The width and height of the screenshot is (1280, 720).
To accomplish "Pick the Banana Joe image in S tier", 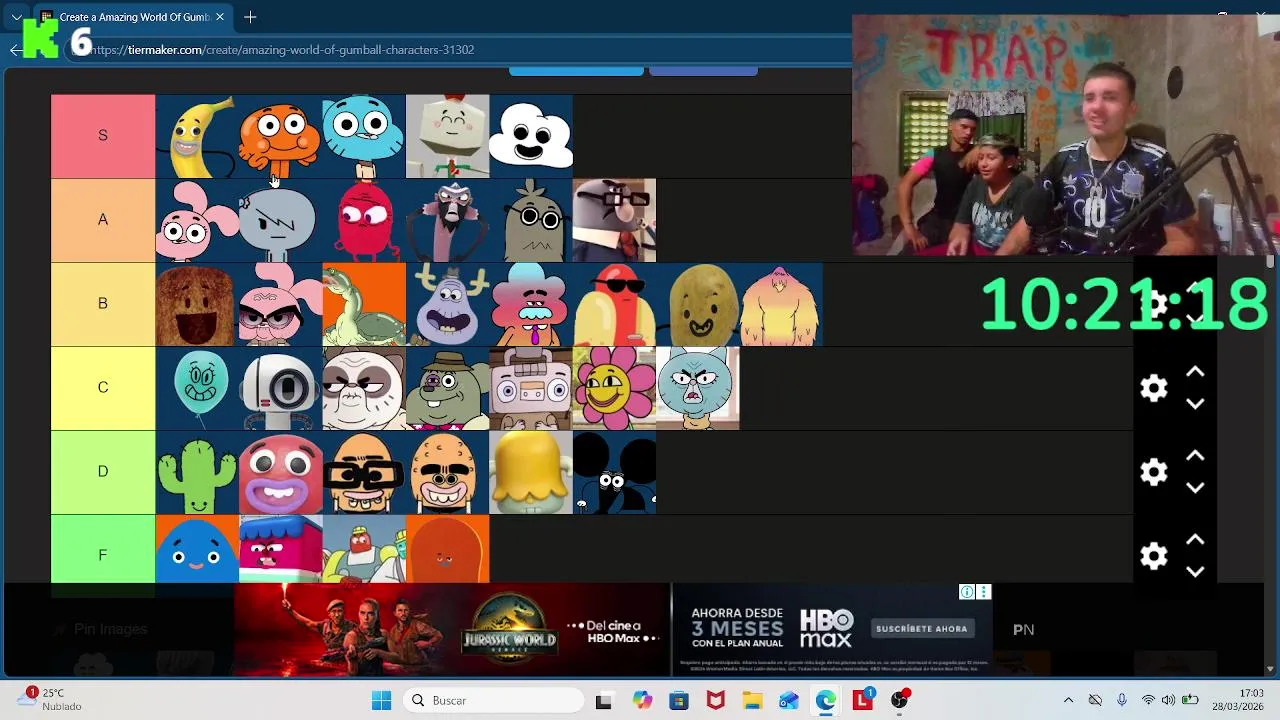I will point(197,136).
